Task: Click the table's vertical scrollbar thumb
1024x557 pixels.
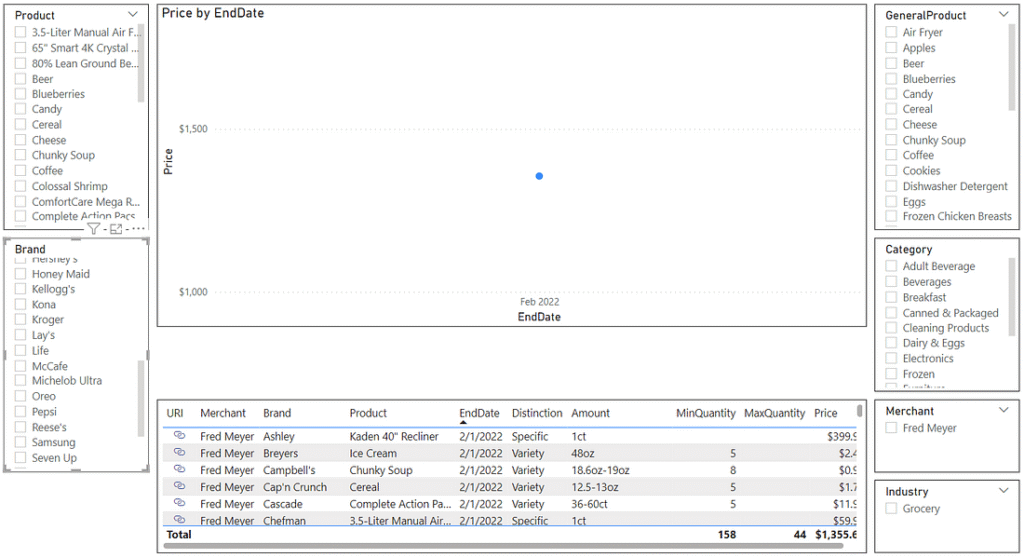Action: pyautogui.click(x=859, y=411)
